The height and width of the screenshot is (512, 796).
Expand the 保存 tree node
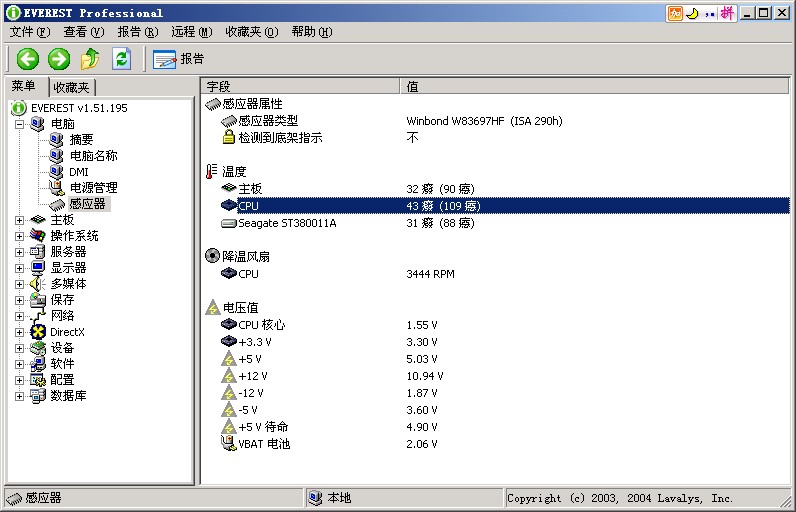tap(19, 300)
